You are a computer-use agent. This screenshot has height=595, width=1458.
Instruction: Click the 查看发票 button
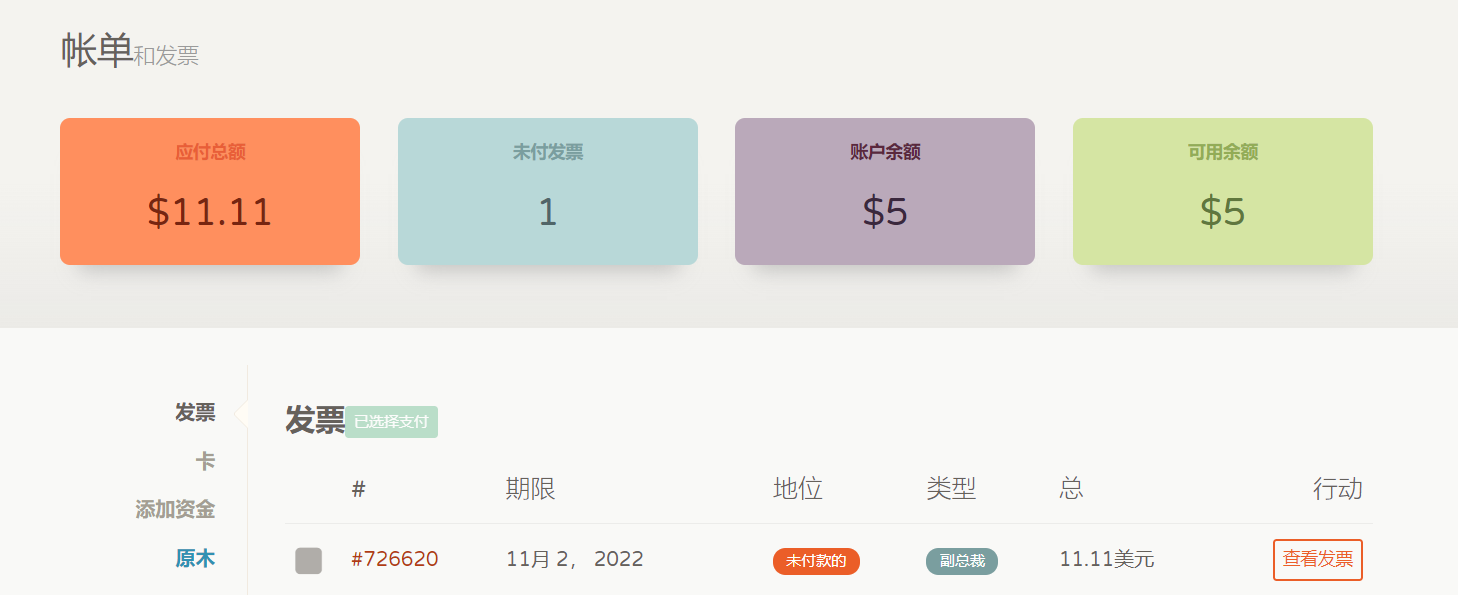[1317, 560]
